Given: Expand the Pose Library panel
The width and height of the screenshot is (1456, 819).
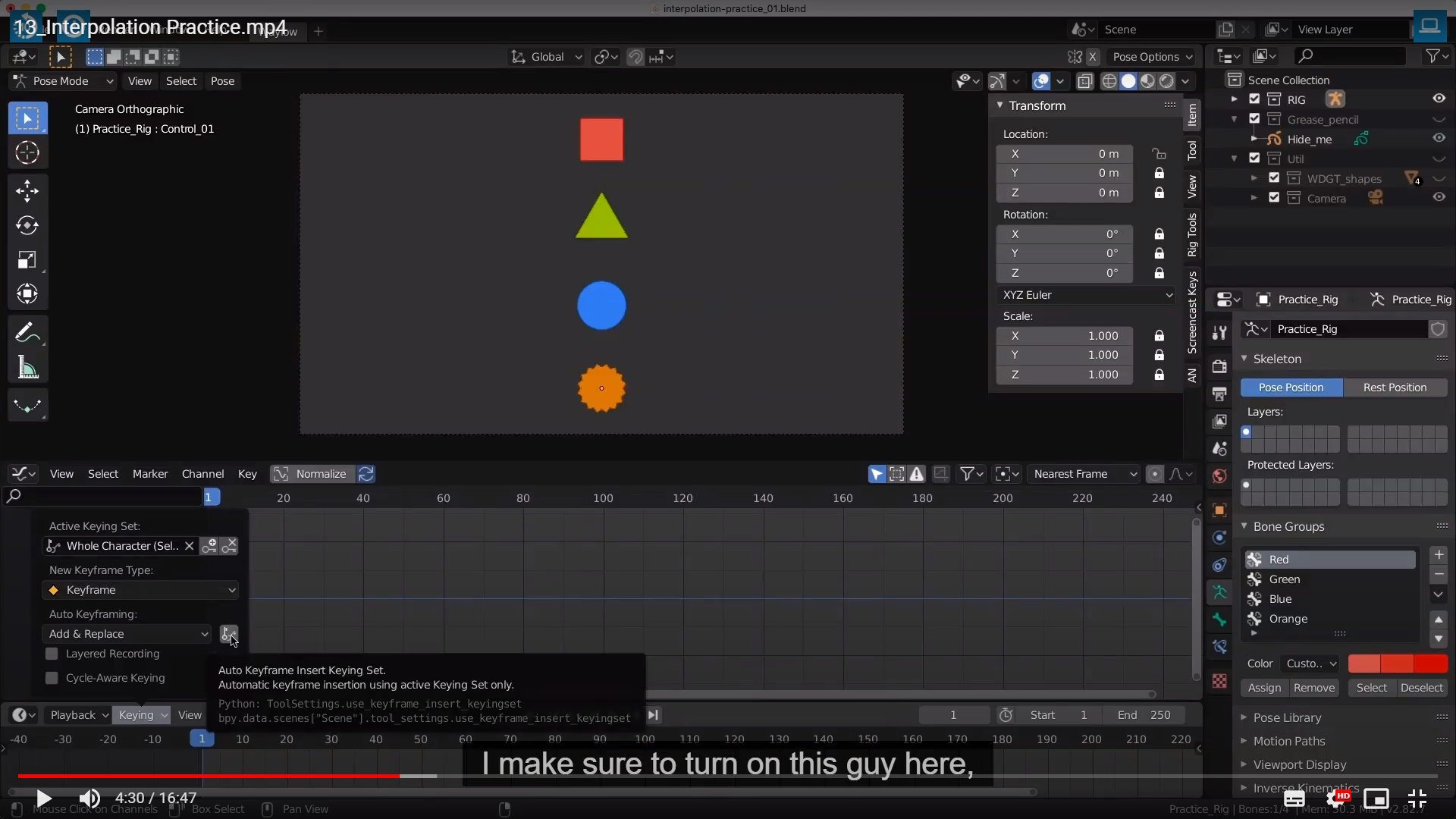Looking at the screenshot, I should point(1287,717).
